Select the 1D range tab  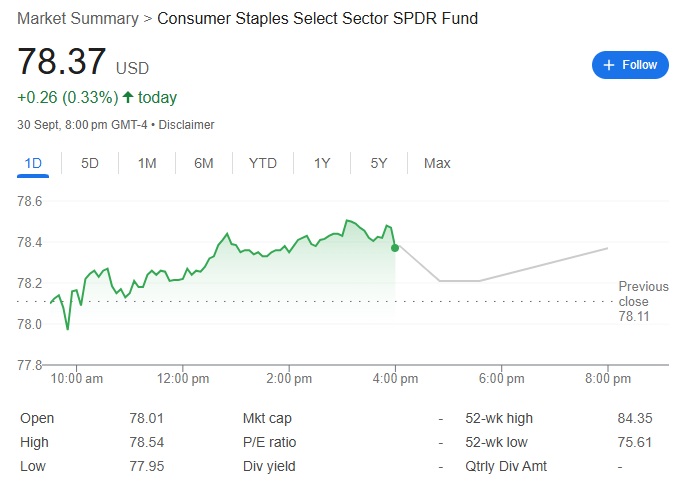pyautogui.click(x=33, y=163)
